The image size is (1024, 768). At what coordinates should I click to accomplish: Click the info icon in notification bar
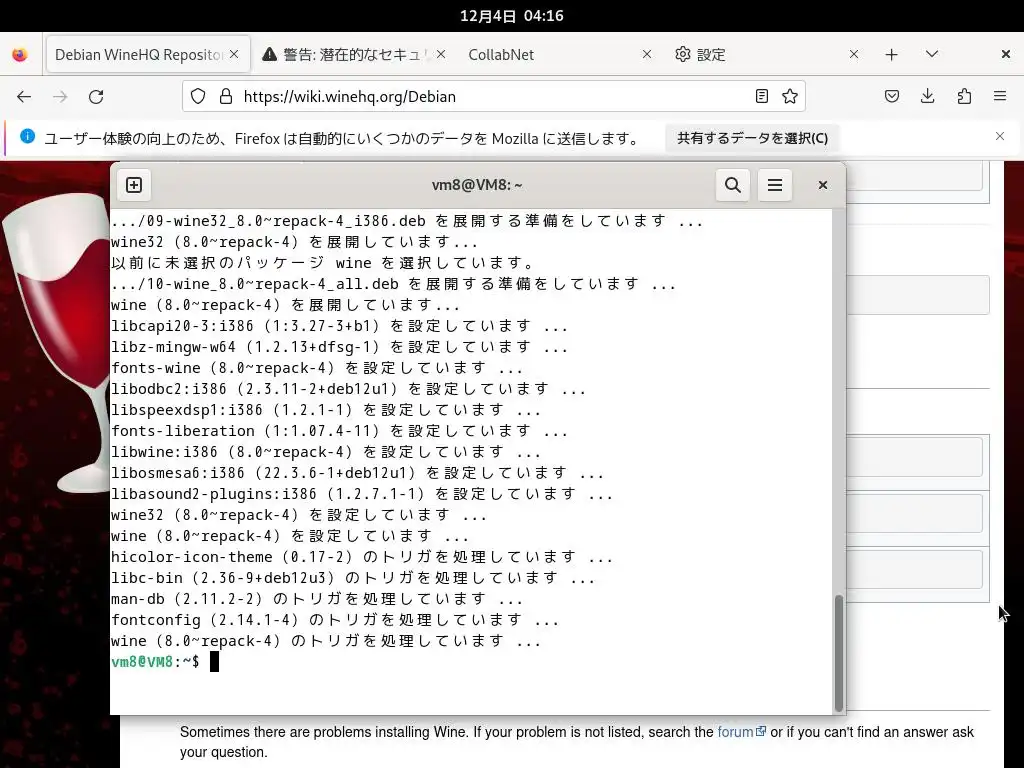[27, 136]
